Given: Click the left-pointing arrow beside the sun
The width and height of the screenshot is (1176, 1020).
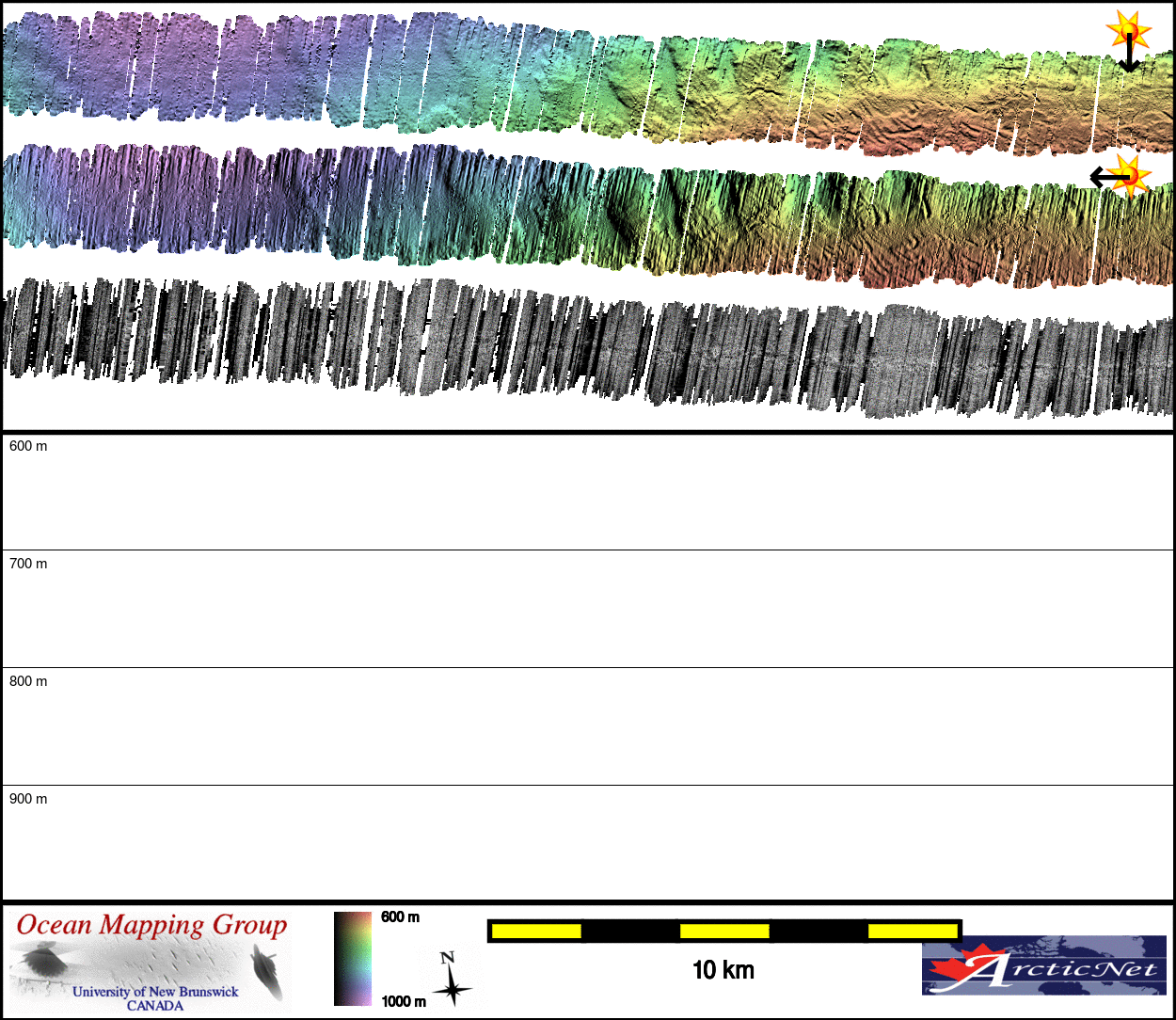Looking at the screenshot, I should 1106,176.
